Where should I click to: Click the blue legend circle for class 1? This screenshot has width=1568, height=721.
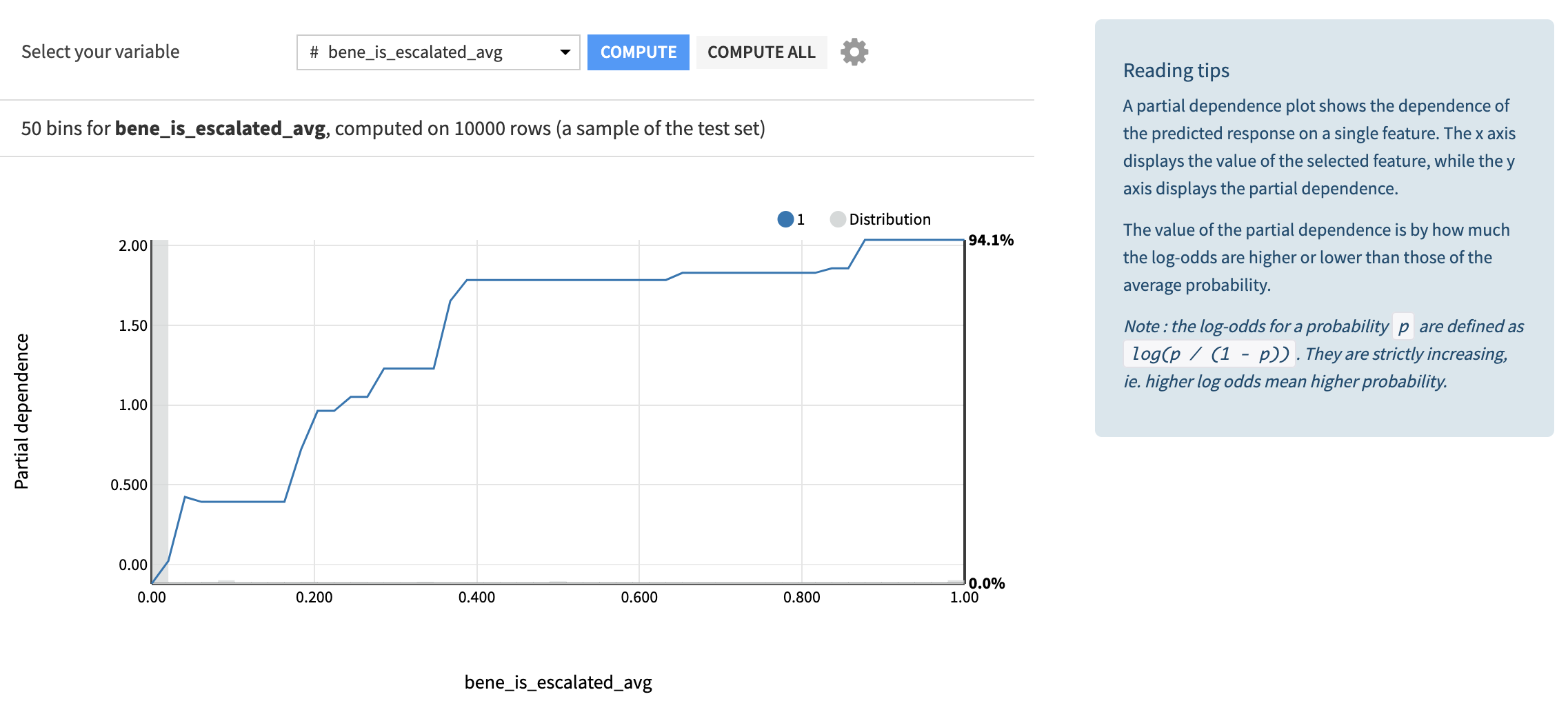point(785,219)
